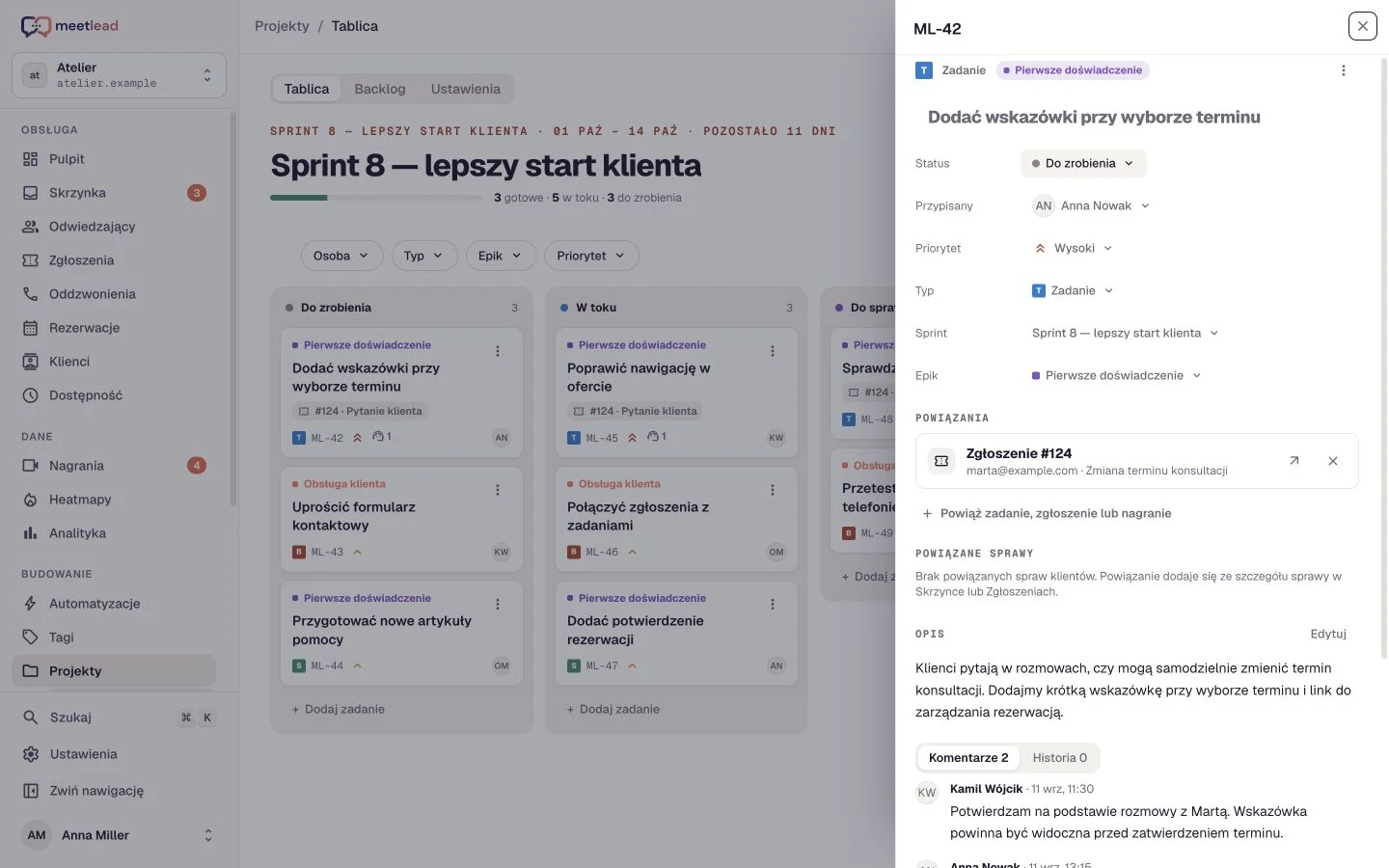Image resolution: width=1389 pixels, height=868 pixels.
Task: Collapse navigation with Zwiń nawigację
Action: point(120,791)
